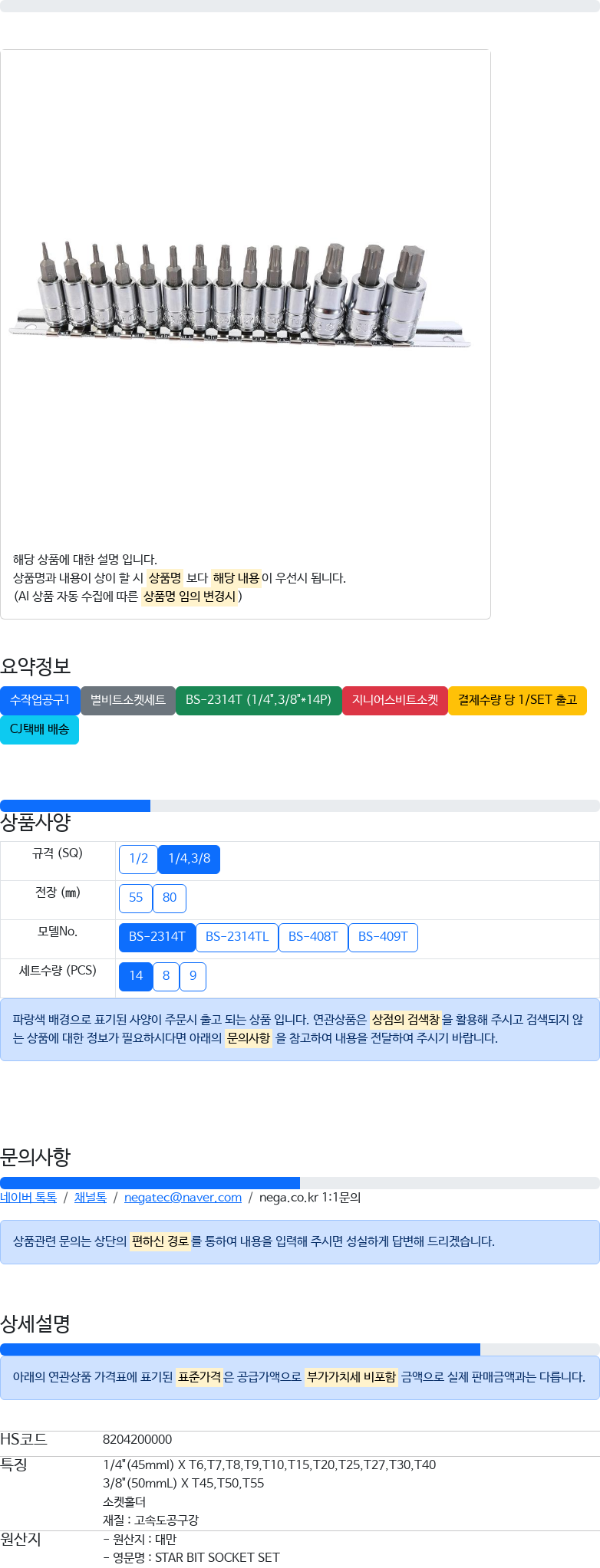Click the 수작업공구1 blue tag

point(40,700)
